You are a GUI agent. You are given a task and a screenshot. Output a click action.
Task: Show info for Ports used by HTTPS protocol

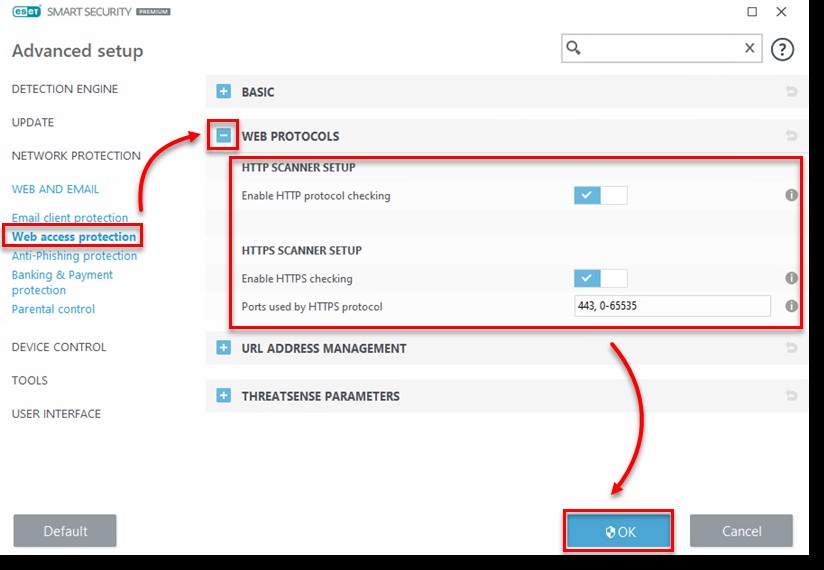click(791, 306)
